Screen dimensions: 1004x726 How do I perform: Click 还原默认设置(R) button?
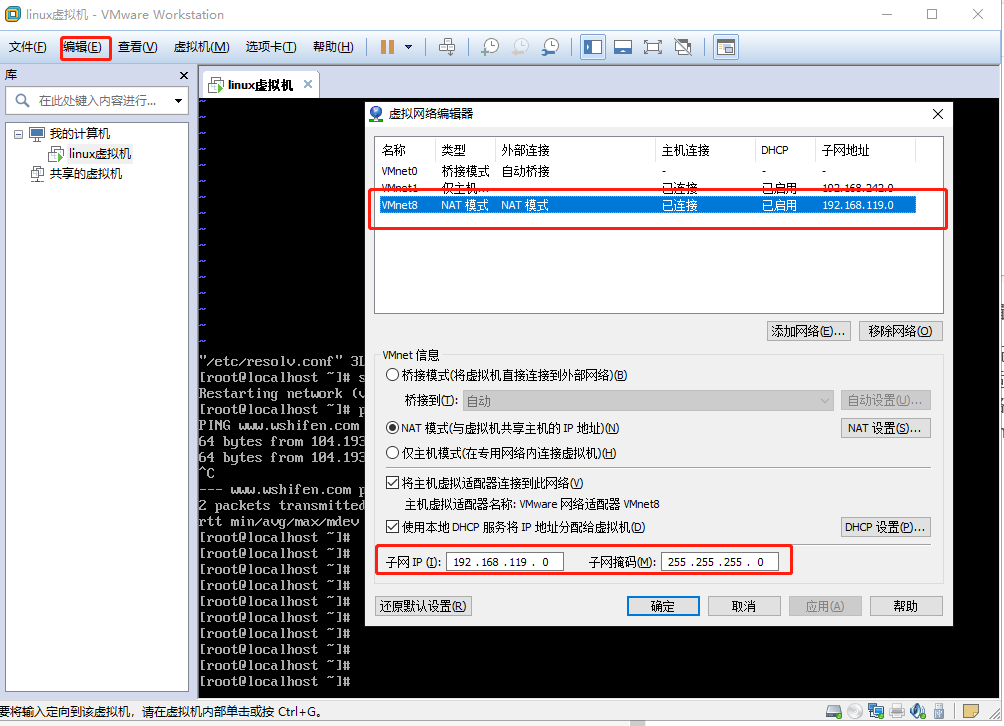tap(423, 606)
